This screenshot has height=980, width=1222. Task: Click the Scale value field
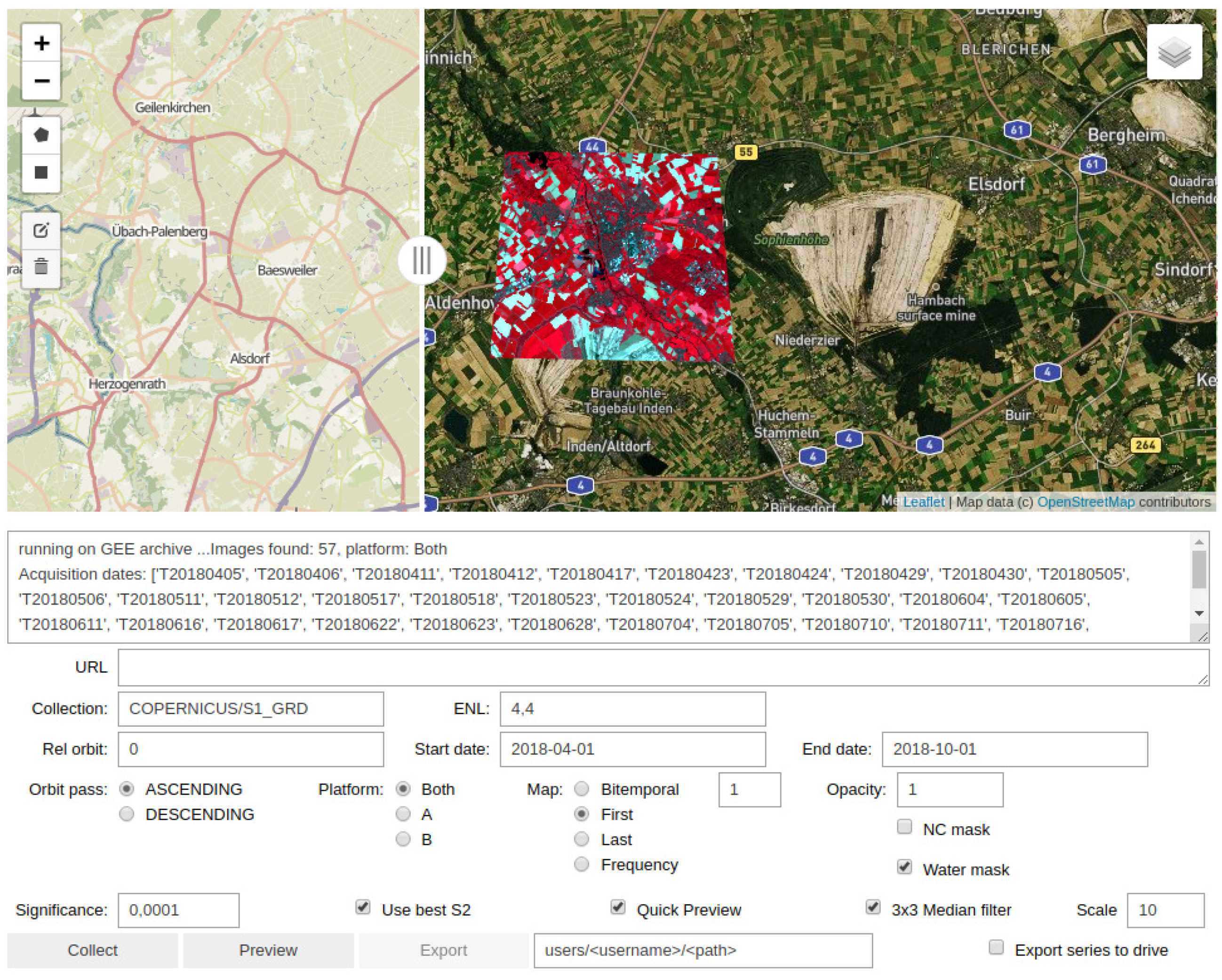[1166, 910]
